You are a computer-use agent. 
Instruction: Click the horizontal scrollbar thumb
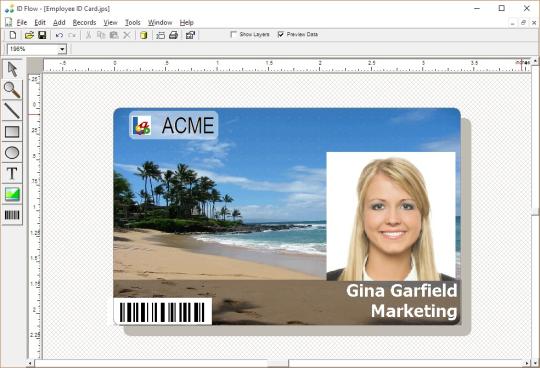(278, 363)
